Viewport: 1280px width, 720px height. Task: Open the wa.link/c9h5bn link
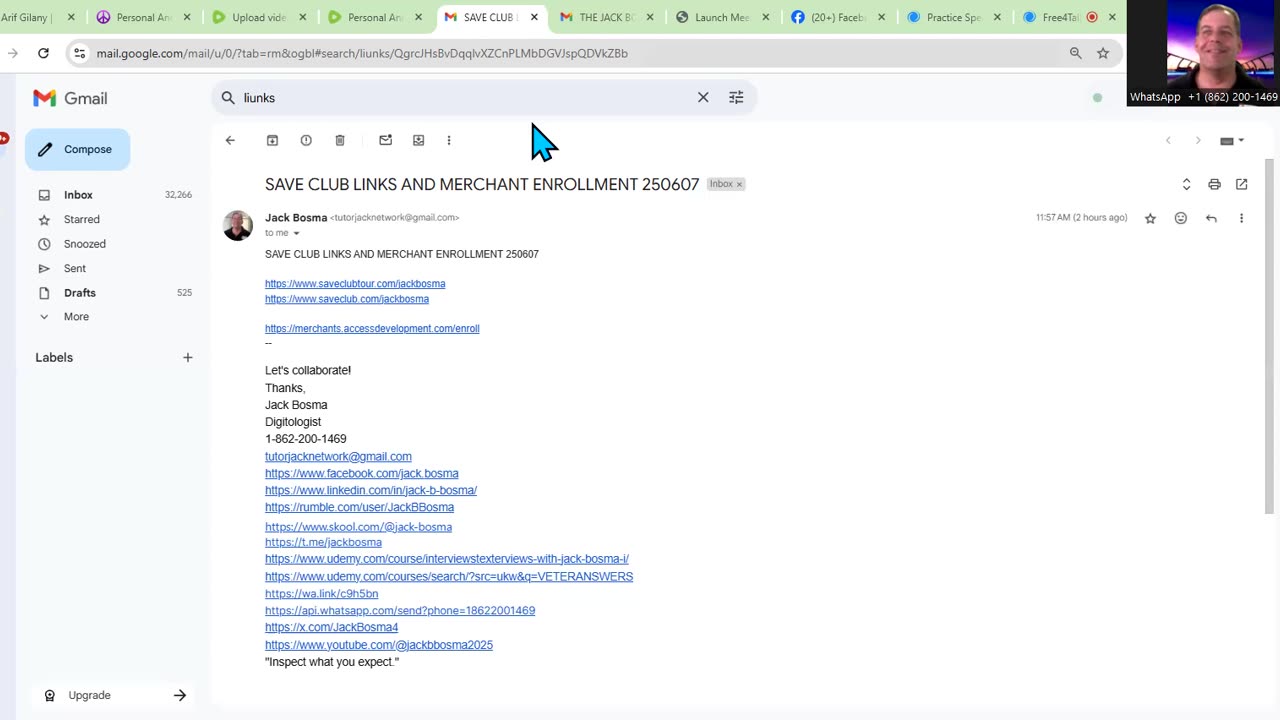(321, 594)
